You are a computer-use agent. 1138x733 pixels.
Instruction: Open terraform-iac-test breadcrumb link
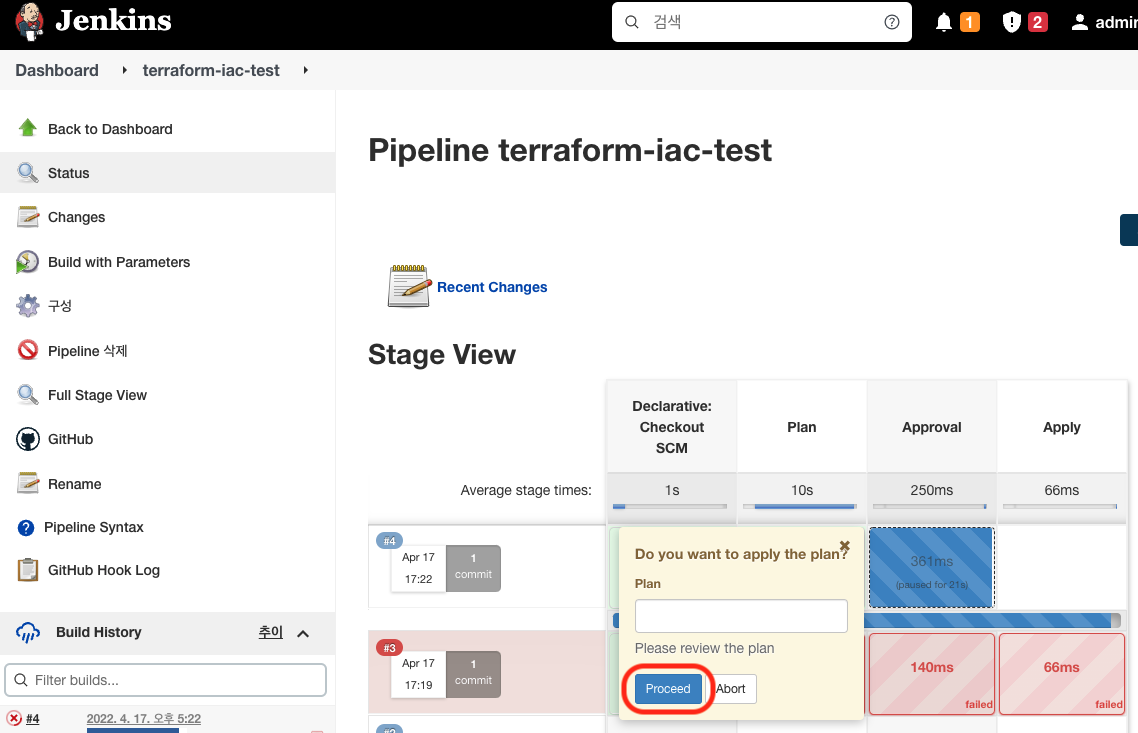210,70
